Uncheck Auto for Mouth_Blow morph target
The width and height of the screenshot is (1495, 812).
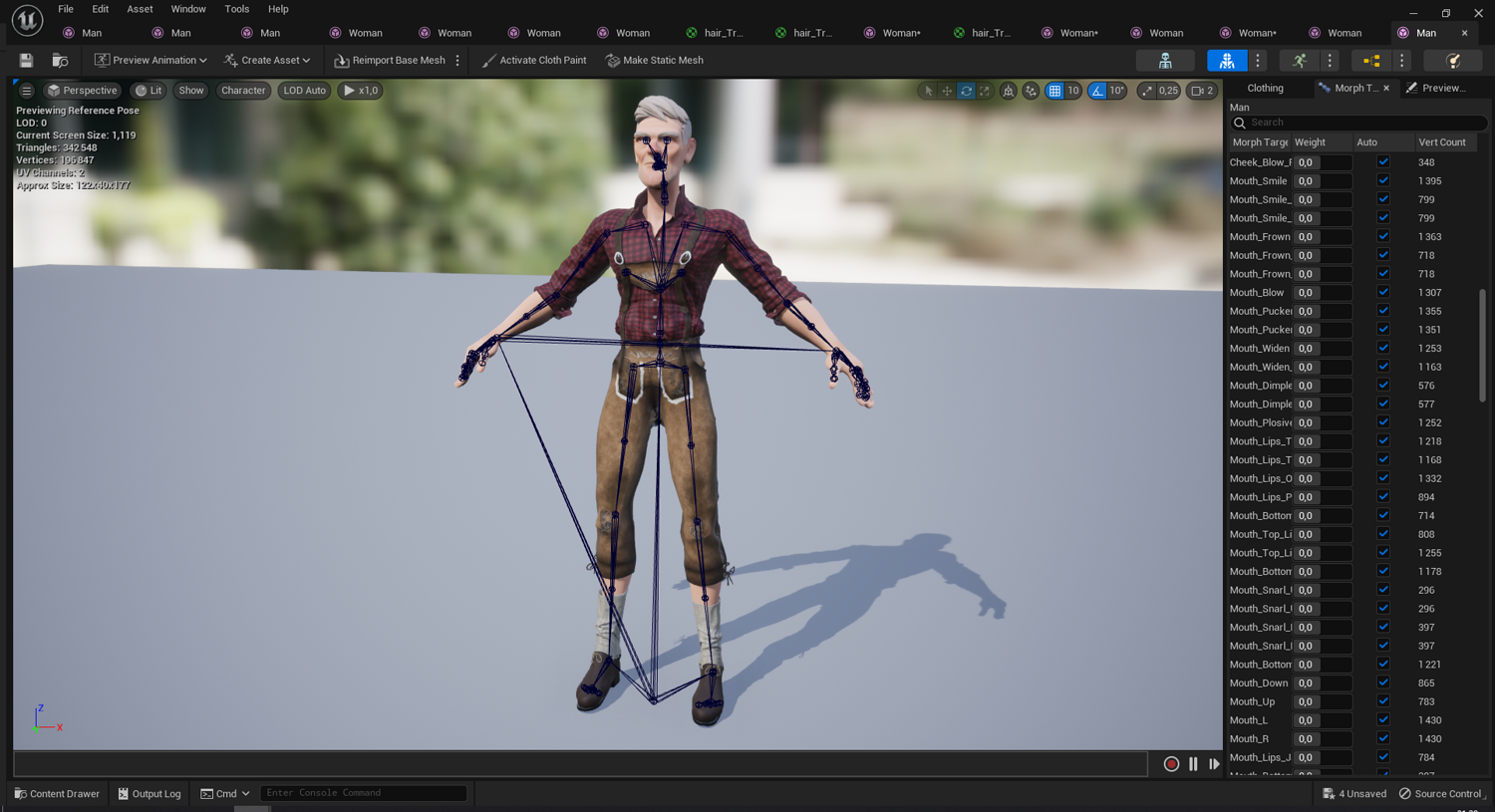click(x=1383, y=293)
